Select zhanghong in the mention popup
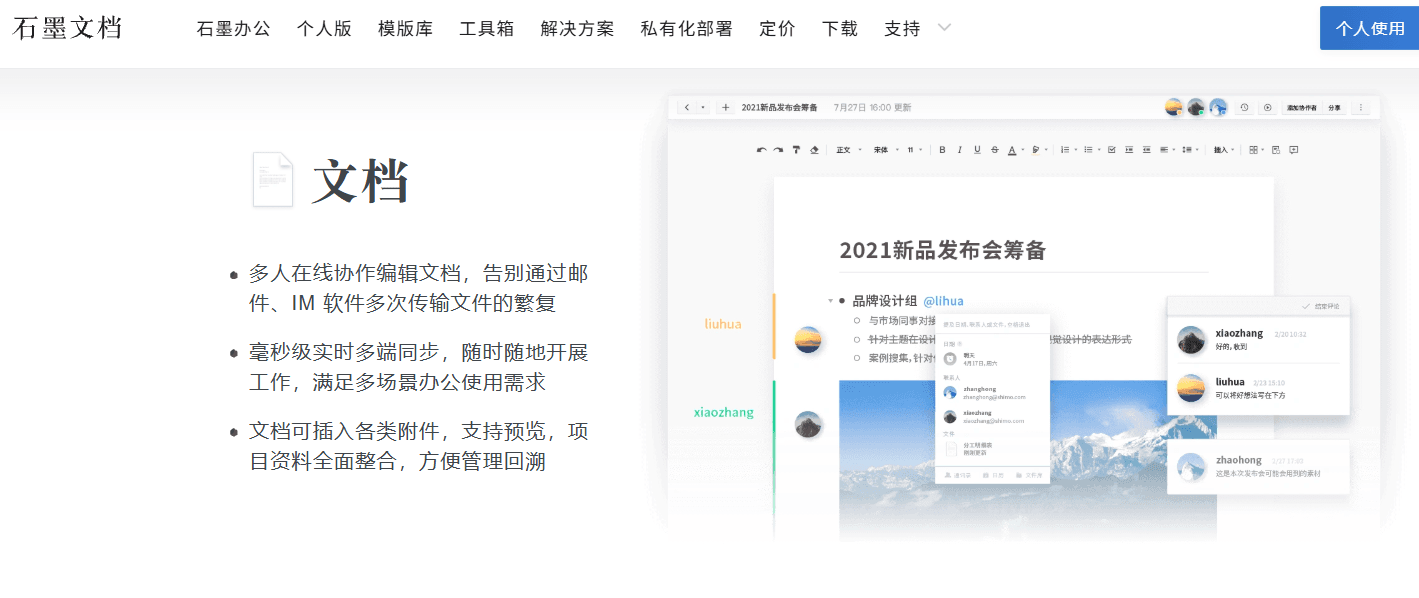The width and height of the screenshot is (1419, 598). coord(992,392)
